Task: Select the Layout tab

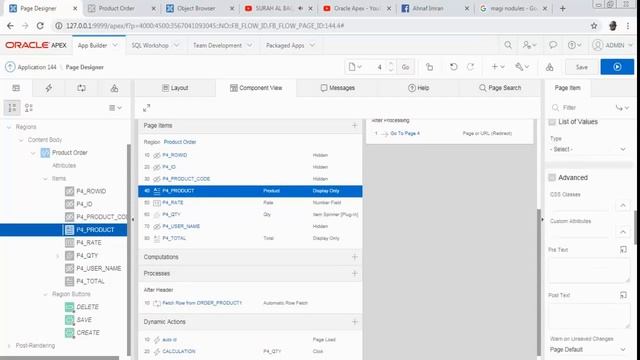Action: 175,88
